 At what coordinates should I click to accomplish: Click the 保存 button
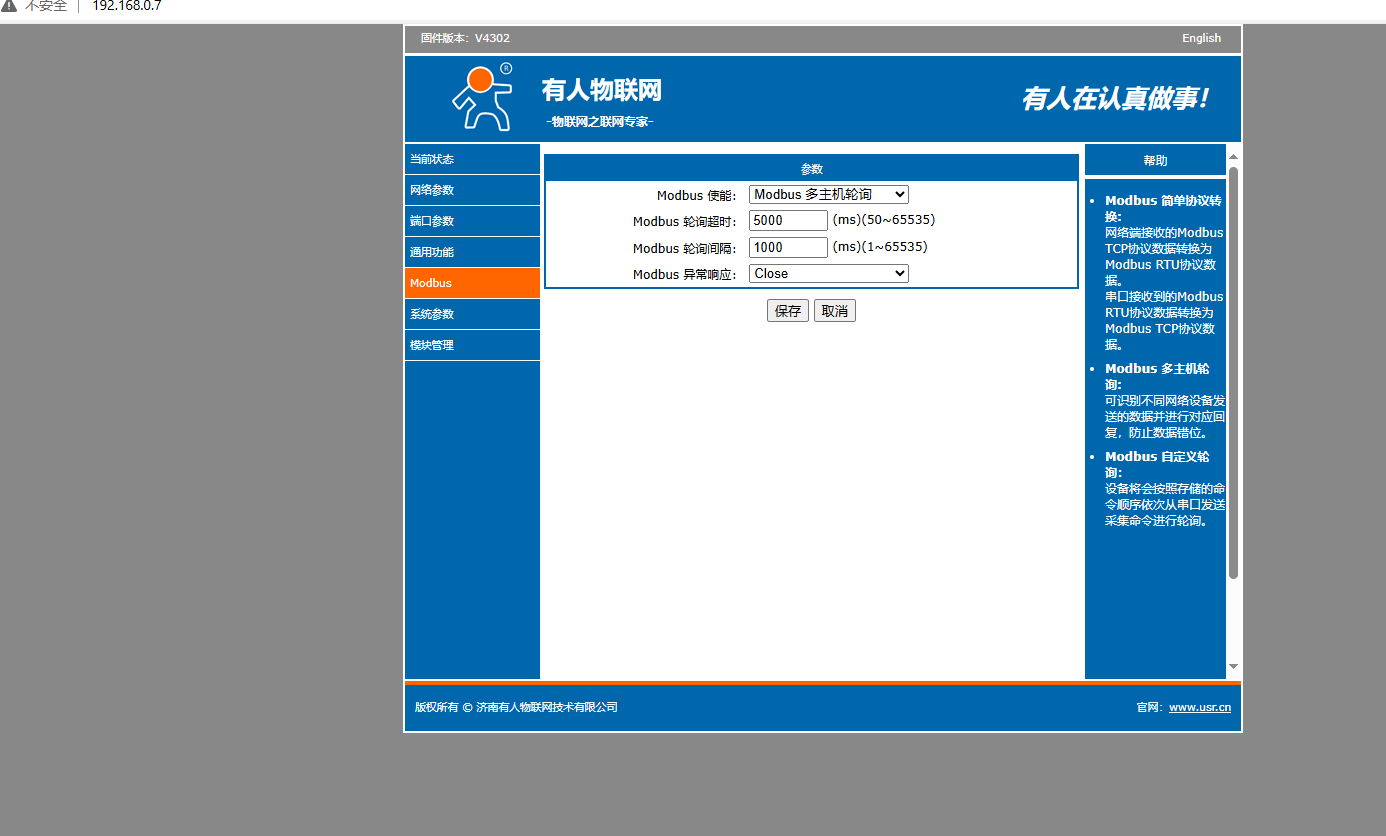(x=788, y=311)
